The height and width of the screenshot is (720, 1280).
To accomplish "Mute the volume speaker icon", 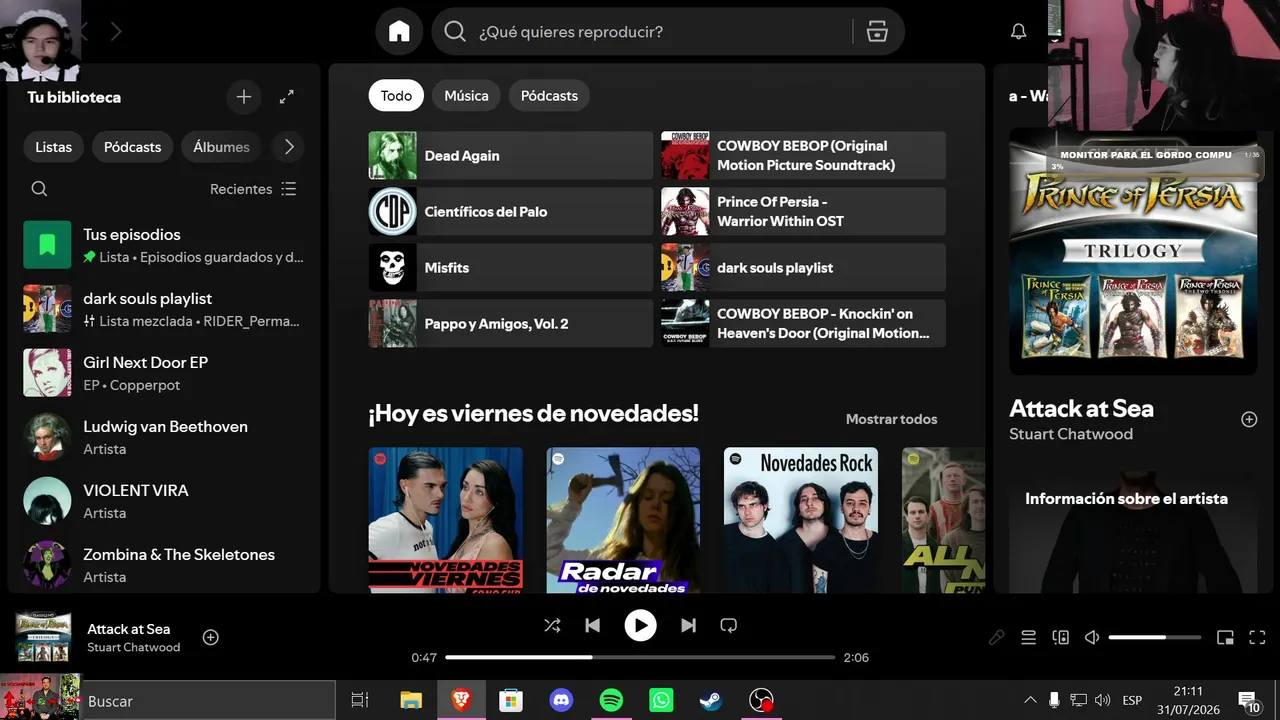I will click(1092, 638).
